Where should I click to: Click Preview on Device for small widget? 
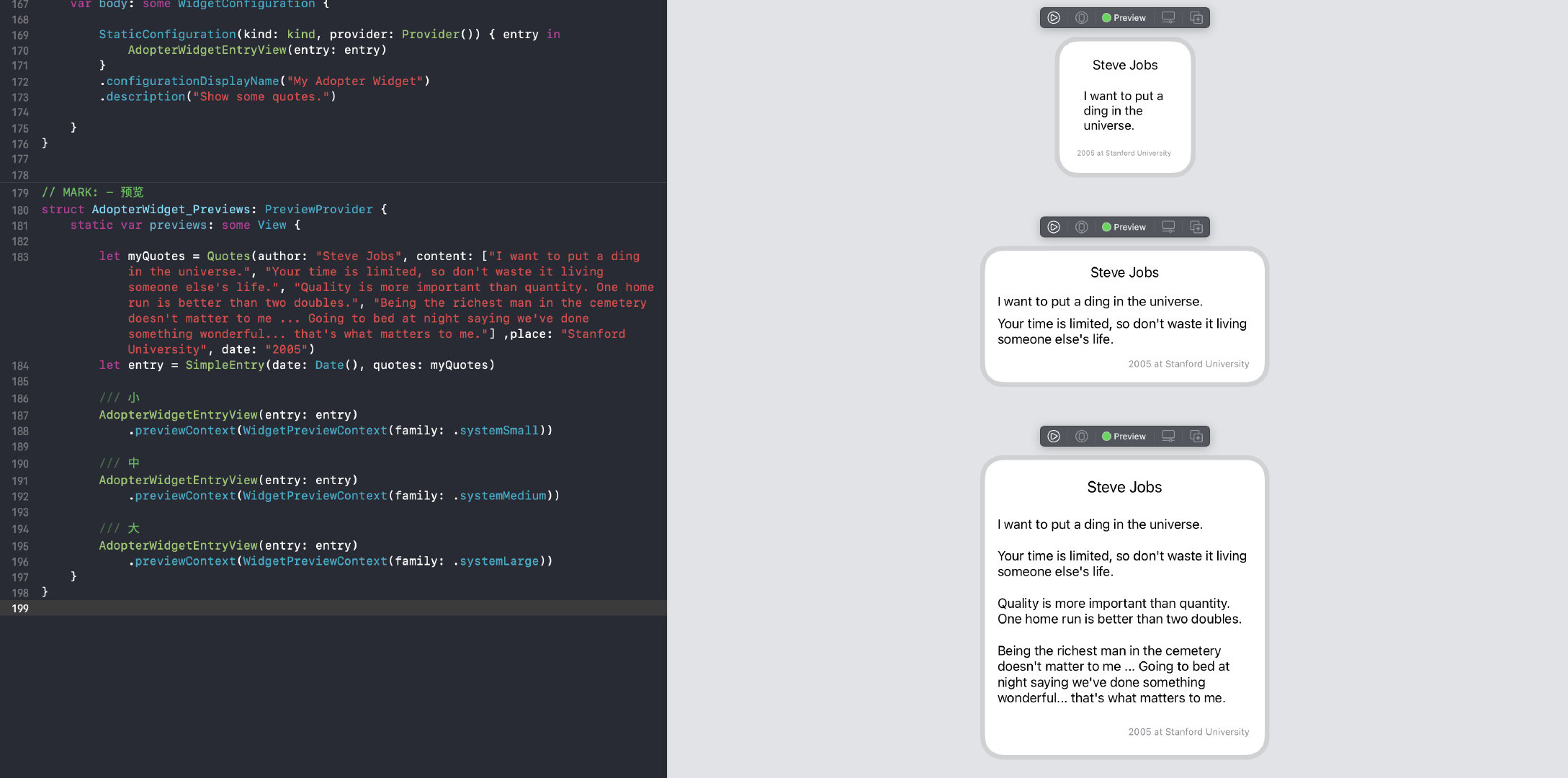(1082, 18)
